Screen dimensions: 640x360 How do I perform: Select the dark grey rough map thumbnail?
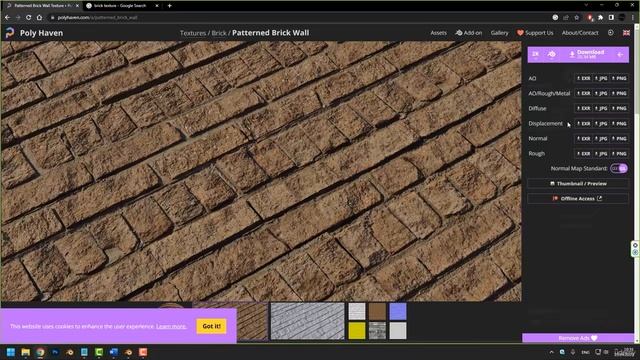tap(377, 331)
